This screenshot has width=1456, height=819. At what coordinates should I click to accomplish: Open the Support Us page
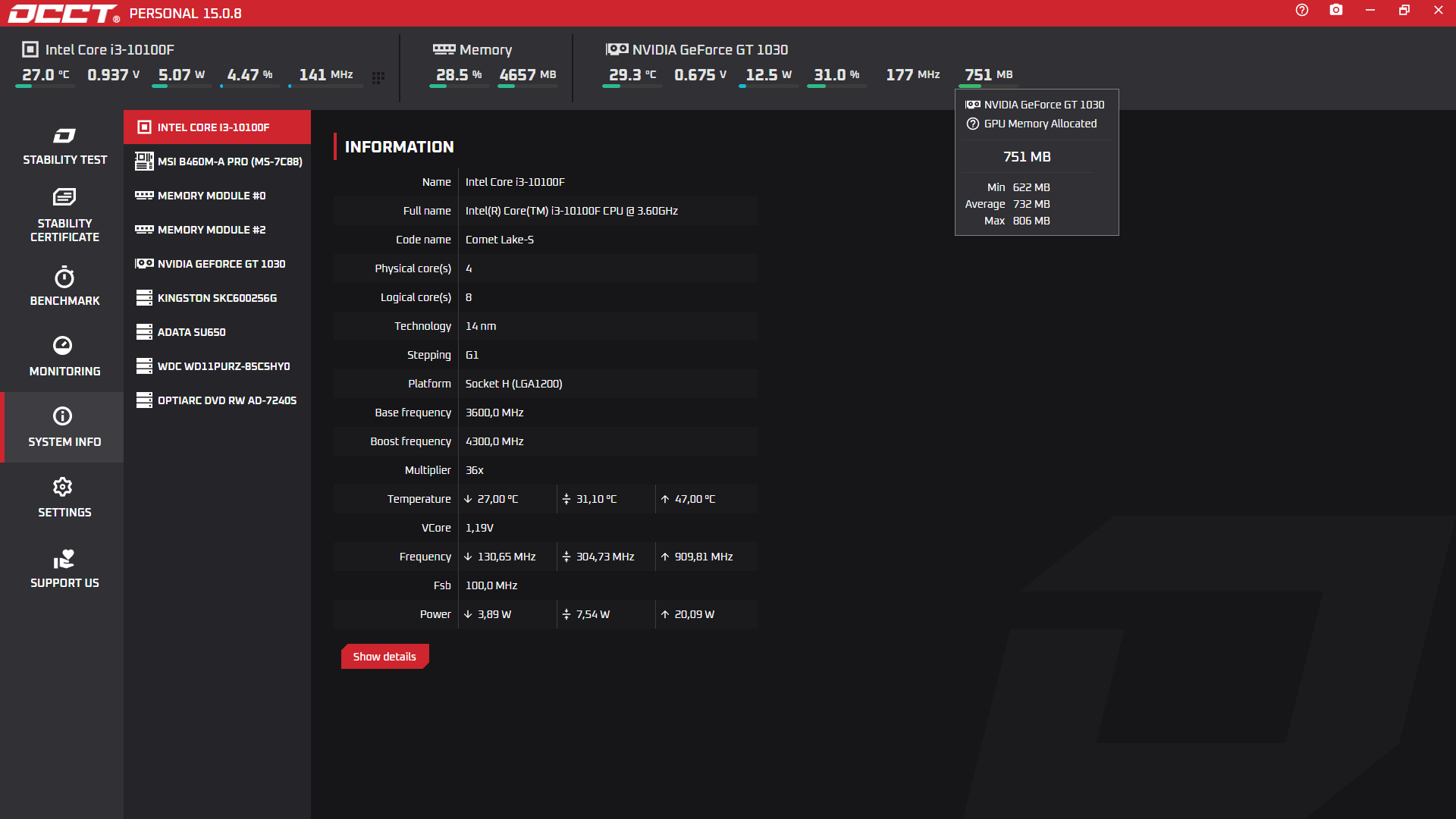pyautogui.click(x=64, y=568)
